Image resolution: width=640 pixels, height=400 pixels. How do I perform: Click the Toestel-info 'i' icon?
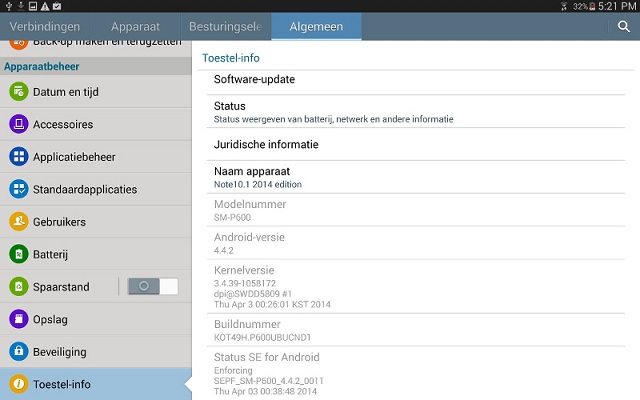19,384
